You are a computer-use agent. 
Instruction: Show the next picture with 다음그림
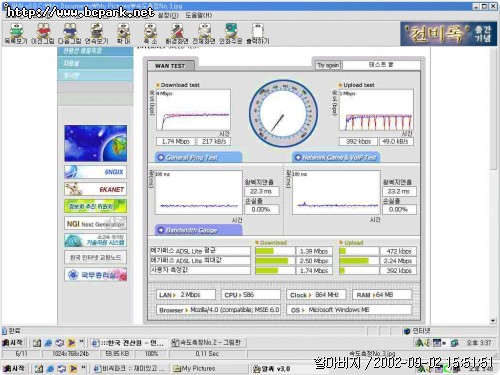(x=69, y=33)
